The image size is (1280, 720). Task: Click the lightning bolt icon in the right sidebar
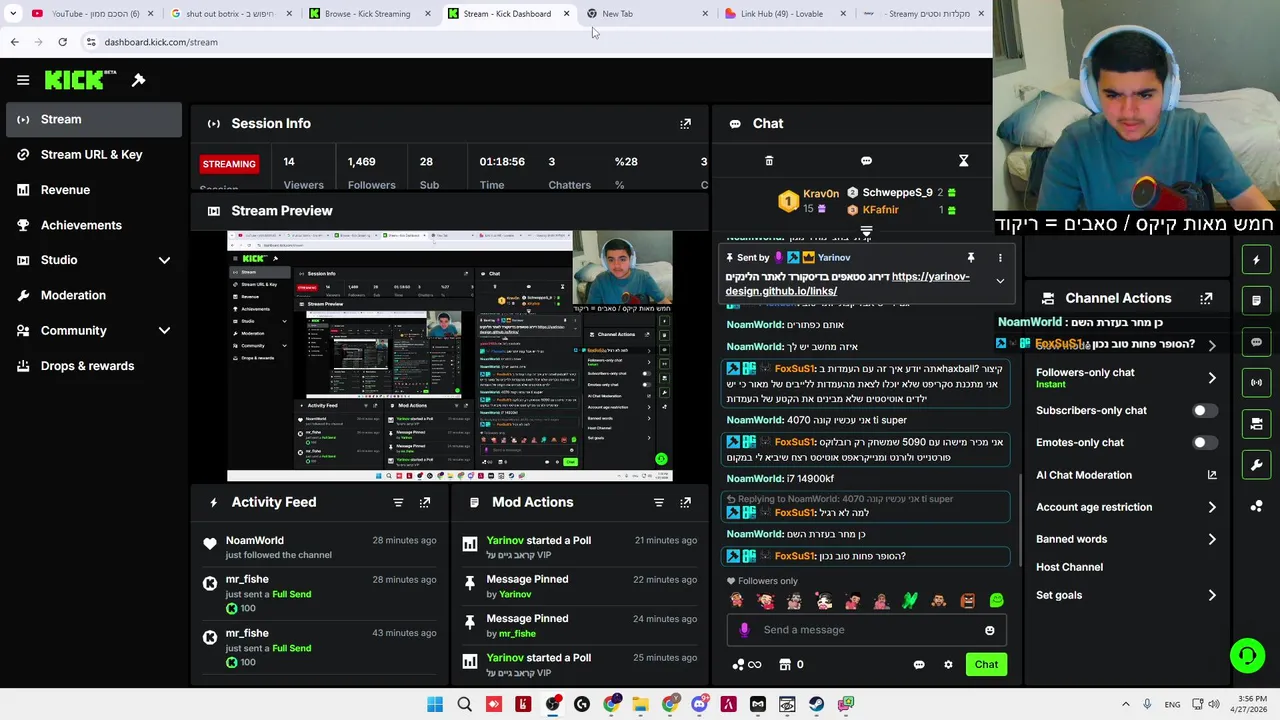[x=1256, y=260]
